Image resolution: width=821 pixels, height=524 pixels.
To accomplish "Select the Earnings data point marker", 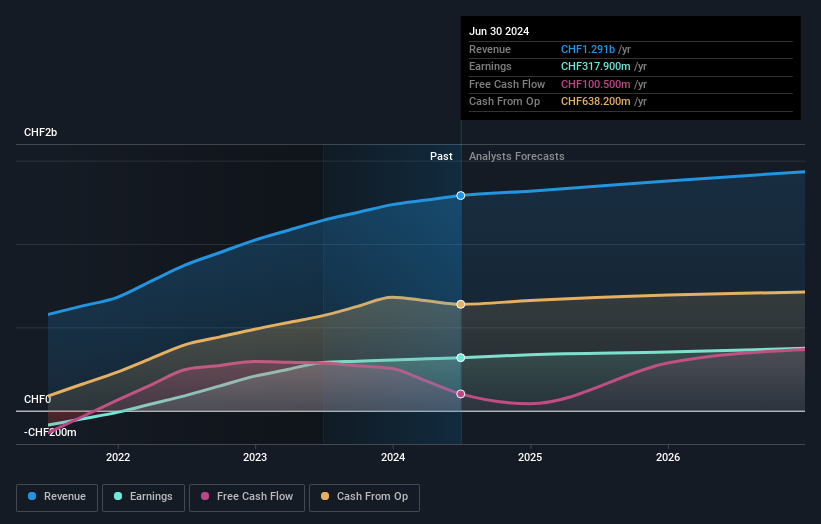I will [461, 358].
